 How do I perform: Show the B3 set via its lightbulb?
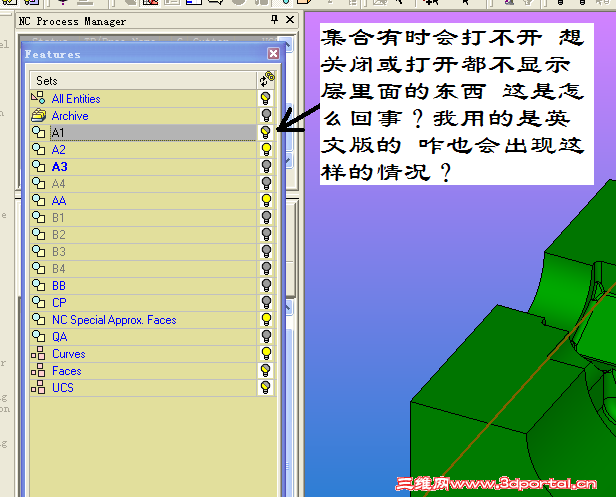click(x=266, y=251)
